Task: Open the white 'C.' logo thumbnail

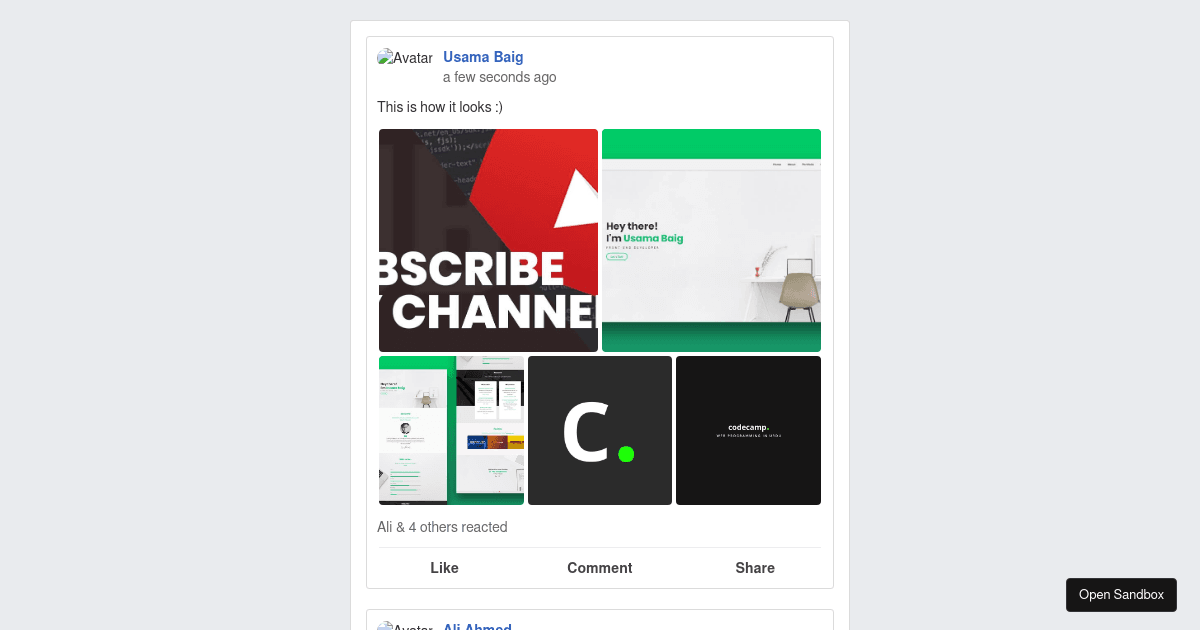Action: 600,430
